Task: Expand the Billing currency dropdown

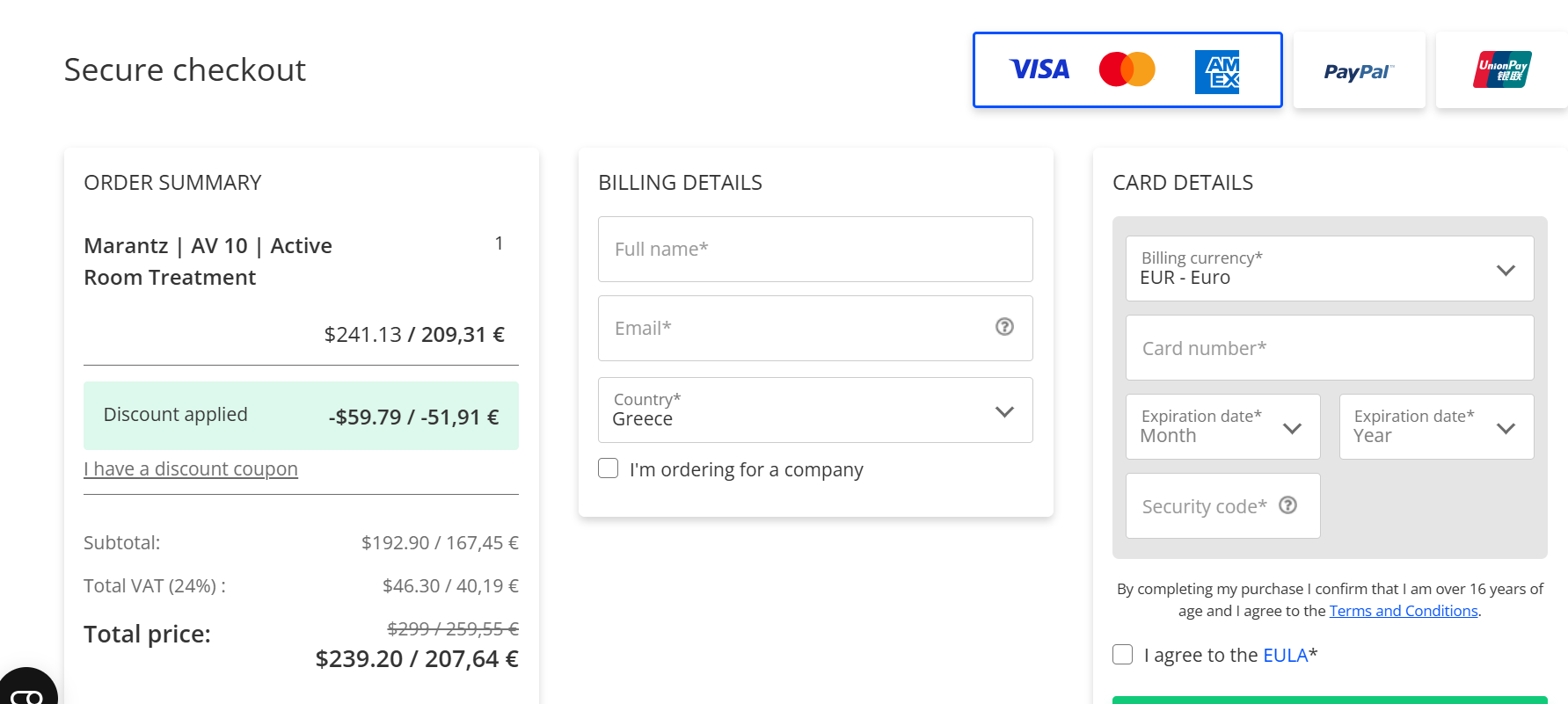Action: coord(1329,269)
